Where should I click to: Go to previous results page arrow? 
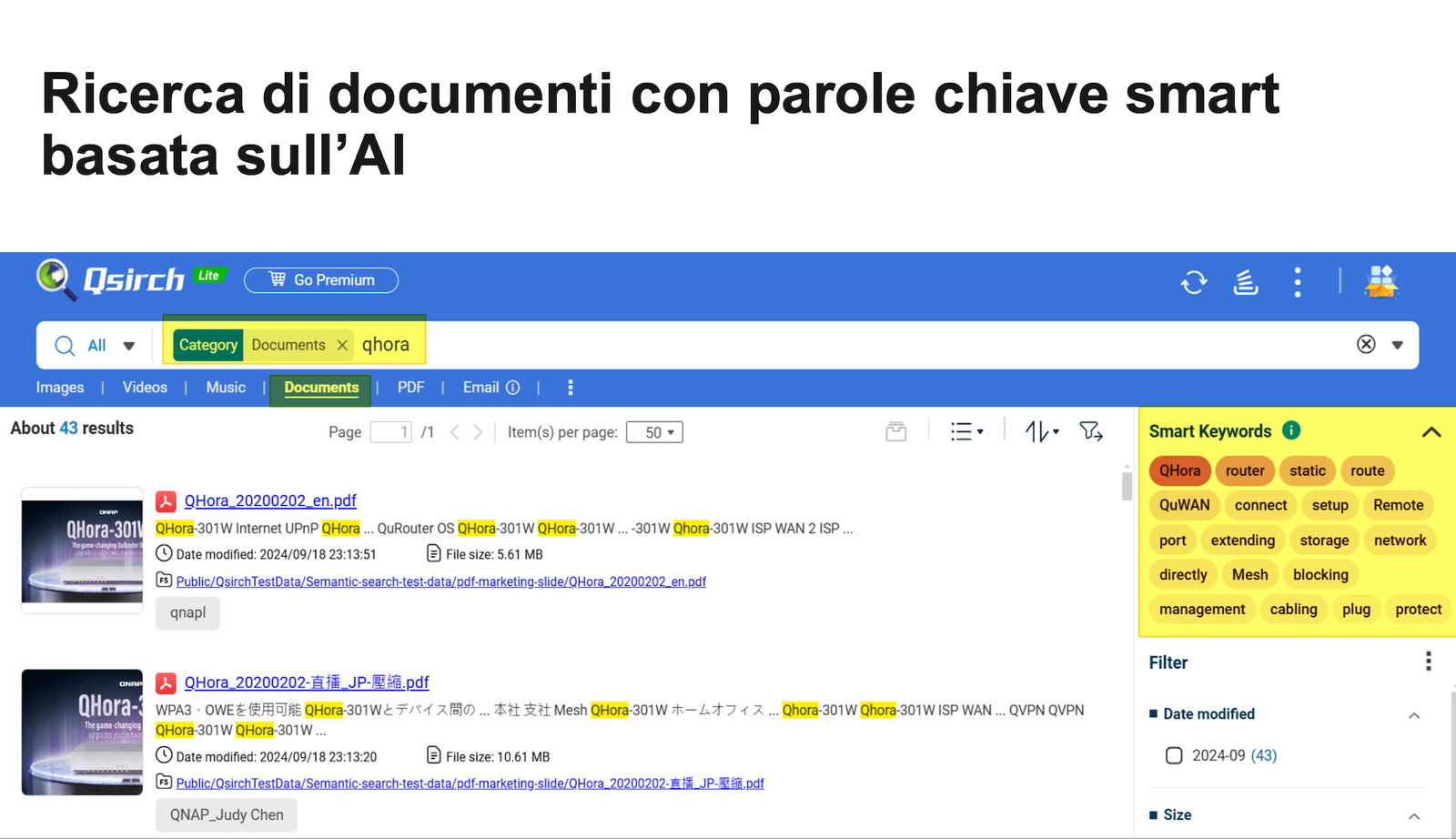coord(454,432)
